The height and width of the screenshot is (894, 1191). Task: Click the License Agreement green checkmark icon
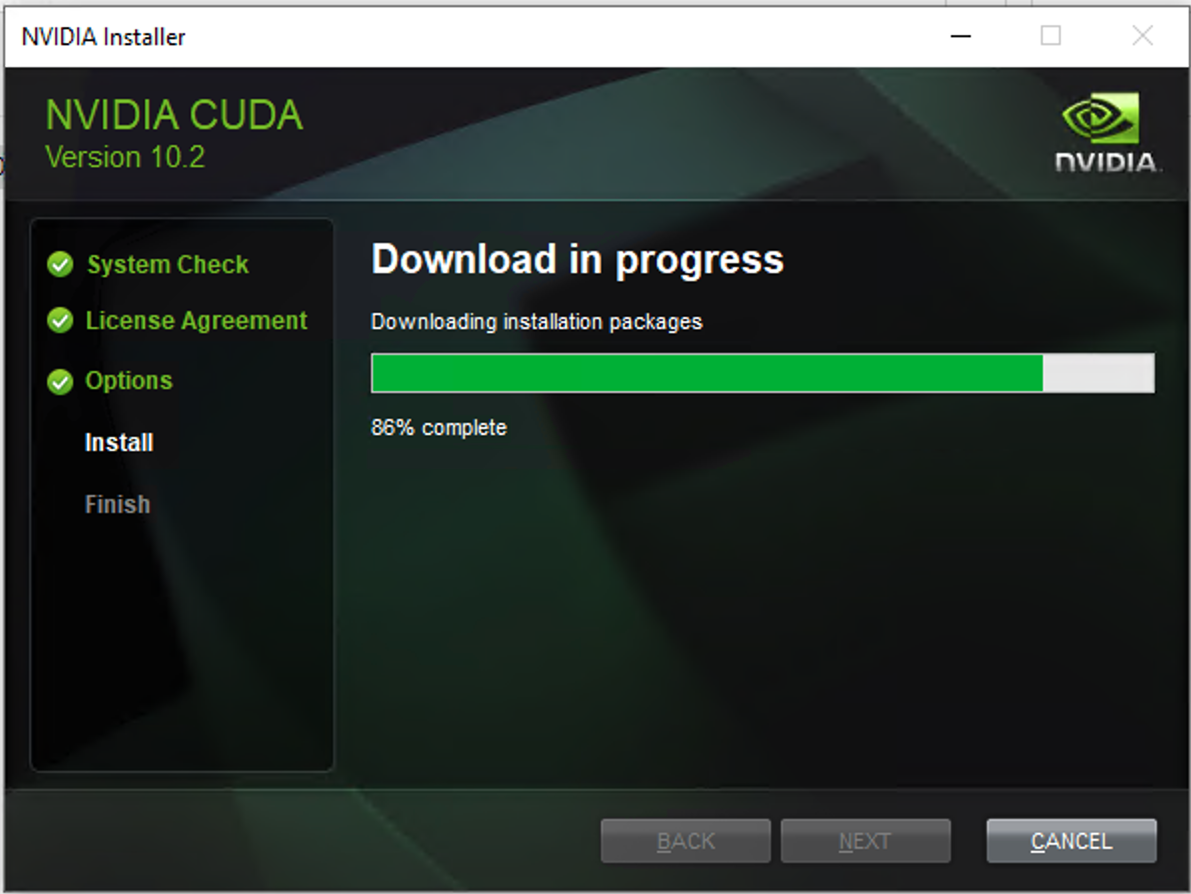[60, 321]
